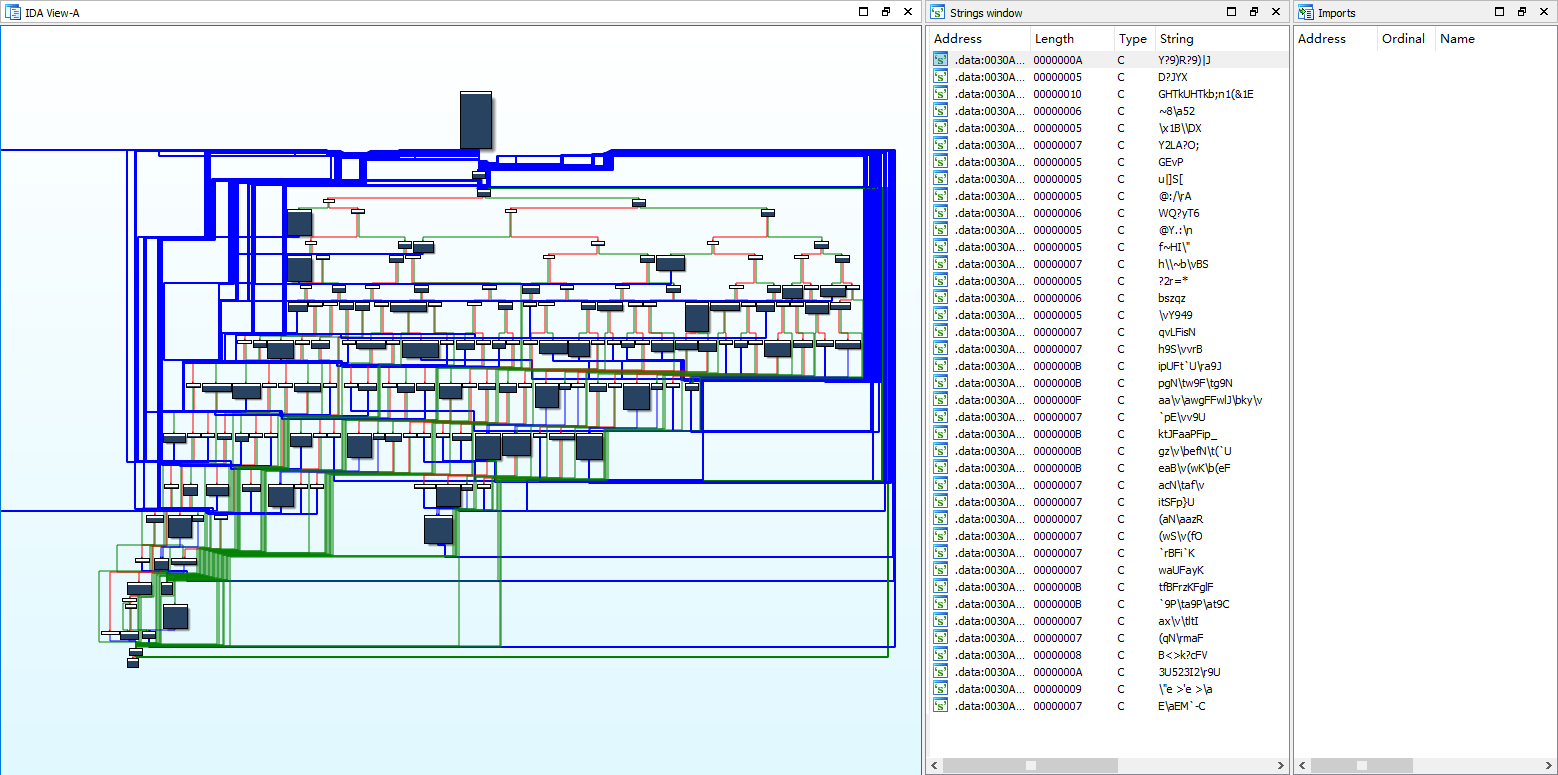Viewport: 1558px width, 775px height.
Task: Click the Imports panel title icon
Action: point(1306,12)
